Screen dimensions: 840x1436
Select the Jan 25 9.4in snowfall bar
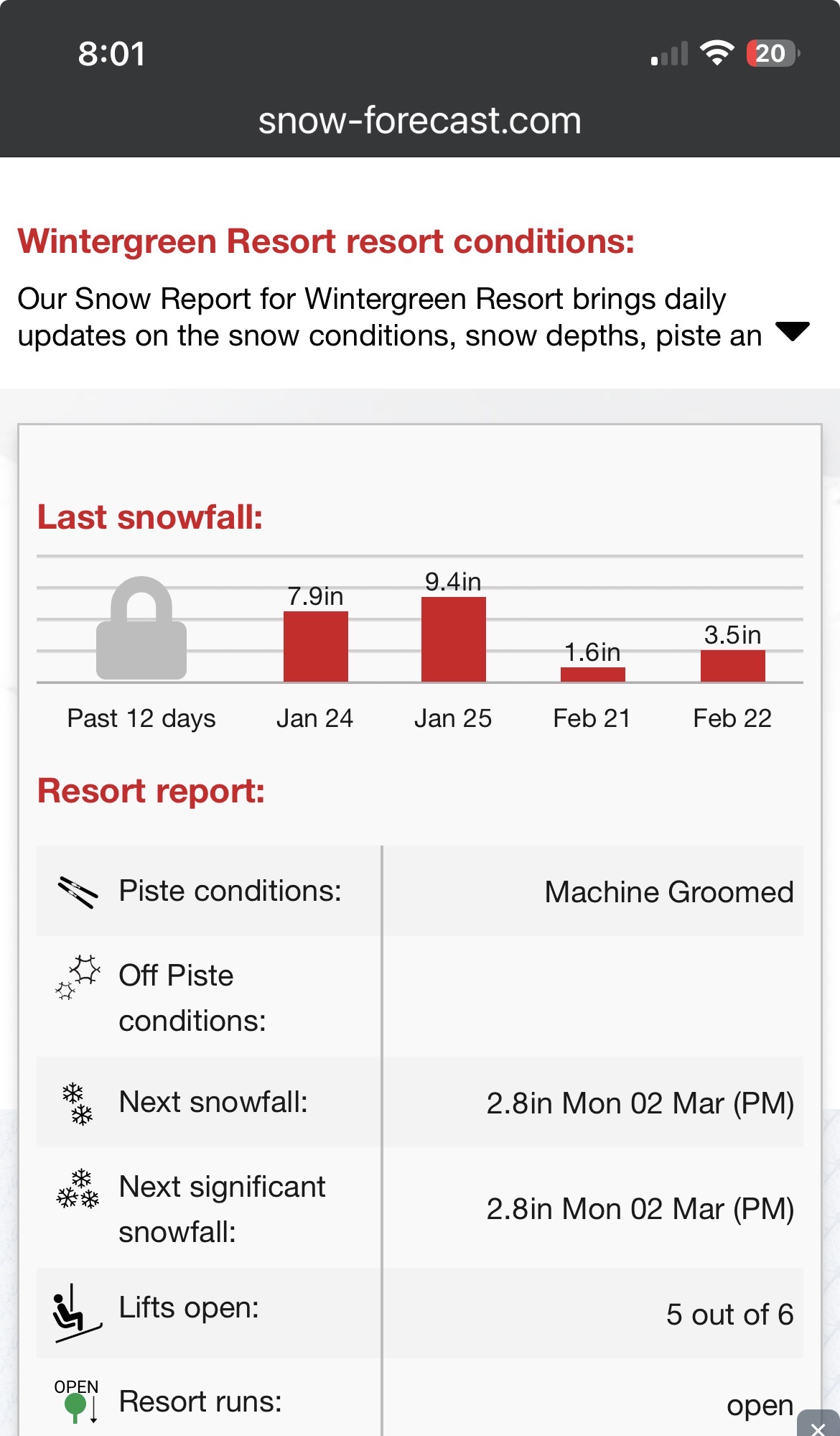(453, 639)
